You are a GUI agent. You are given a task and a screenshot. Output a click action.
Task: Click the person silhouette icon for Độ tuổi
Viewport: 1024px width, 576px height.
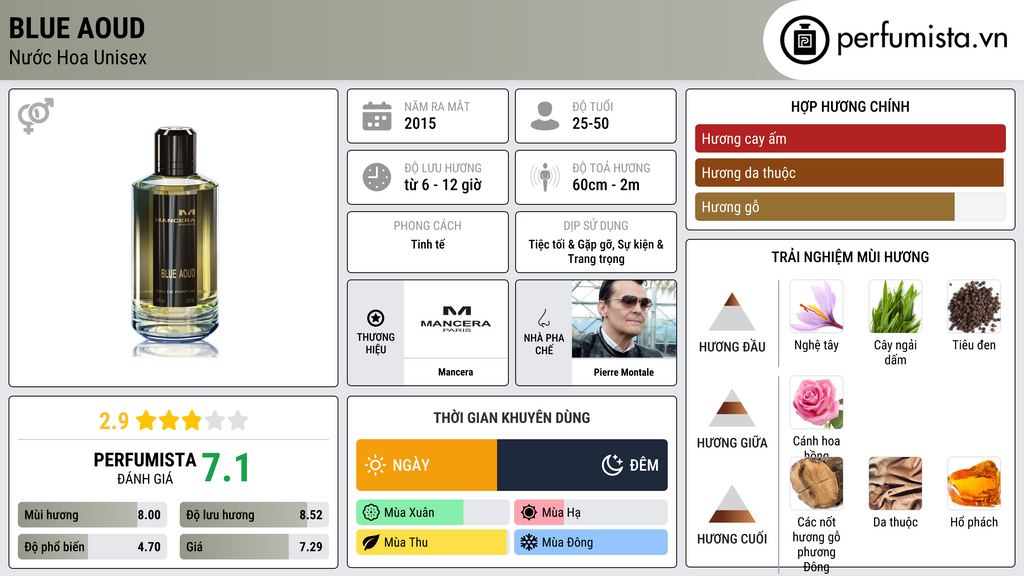(545, 116)
